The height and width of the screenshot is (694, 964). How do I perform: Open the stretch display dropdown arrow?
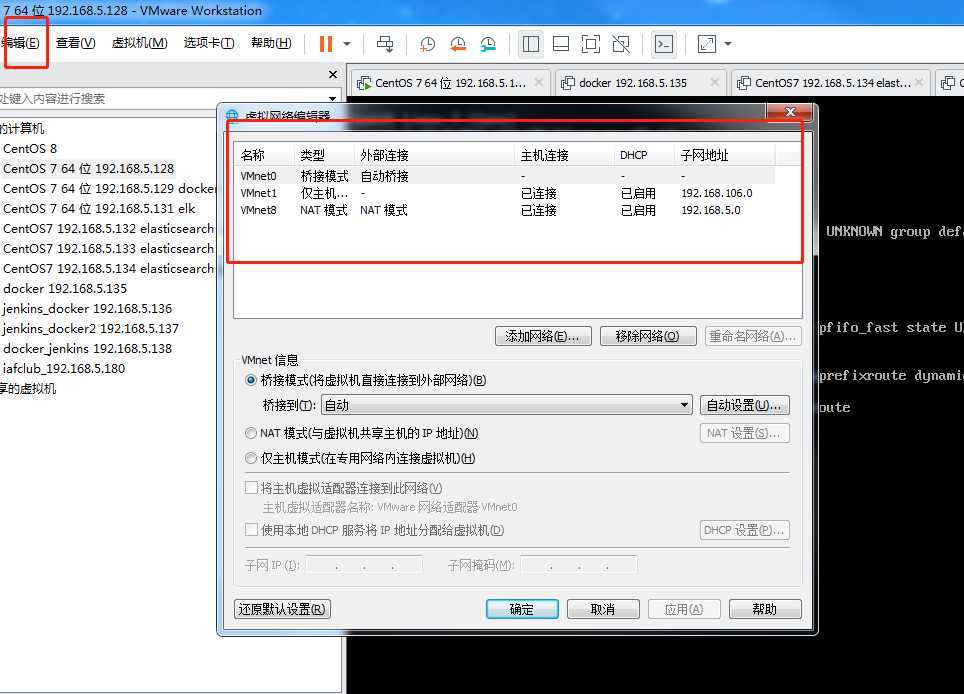(728, 44)
